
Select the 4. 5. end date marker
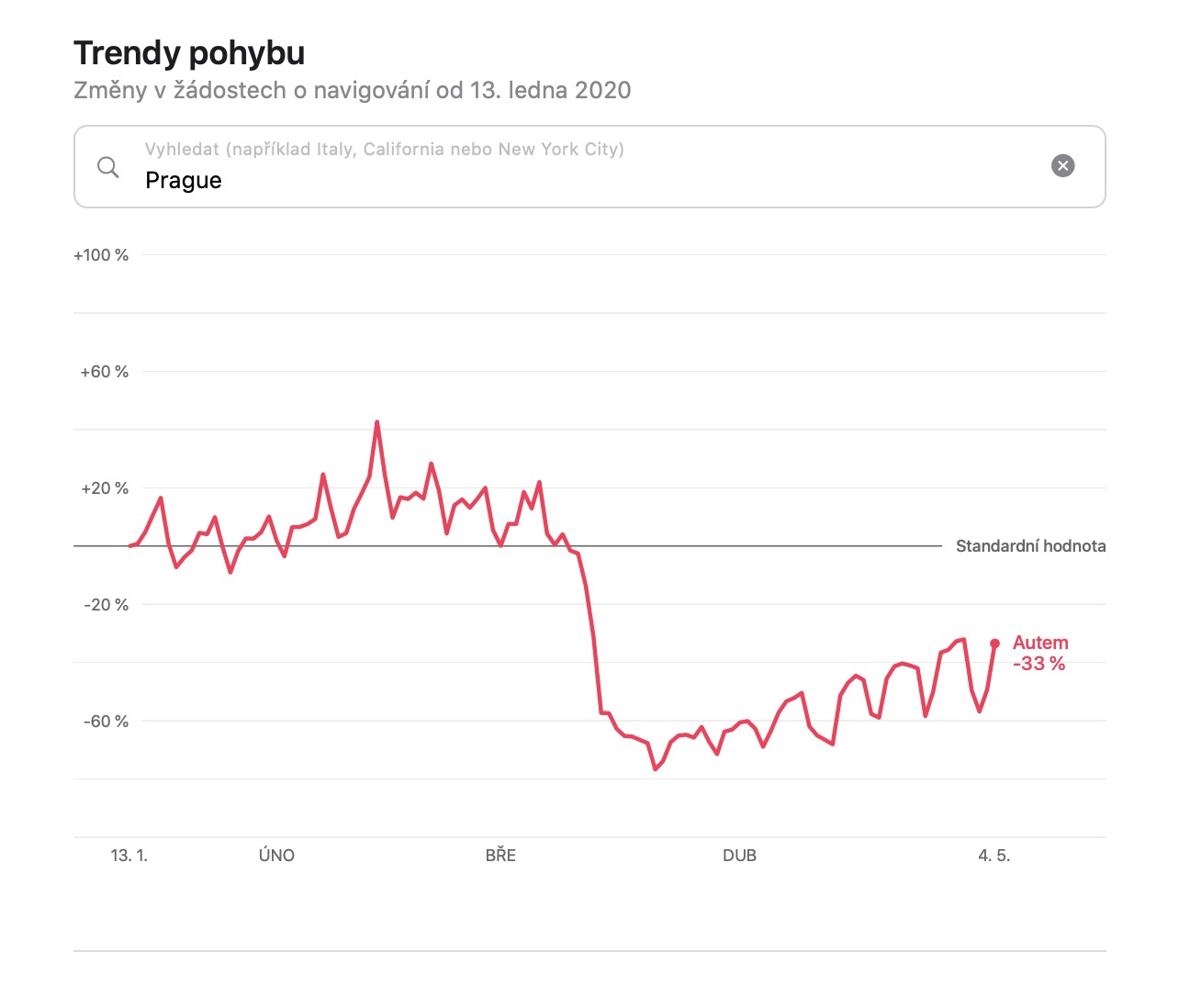click(x=994, y=856)
